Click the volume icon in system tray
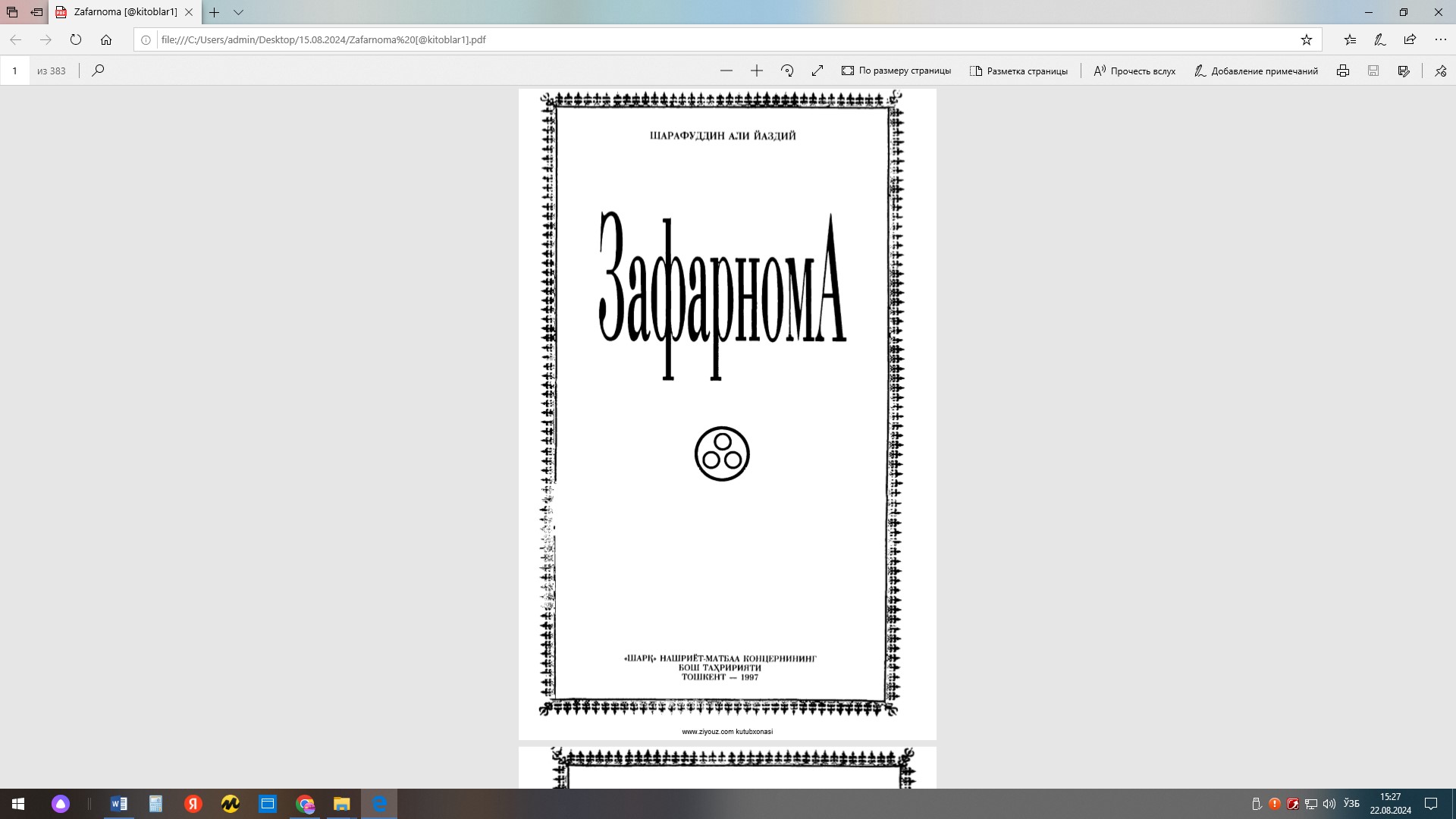 [1329, 804]
